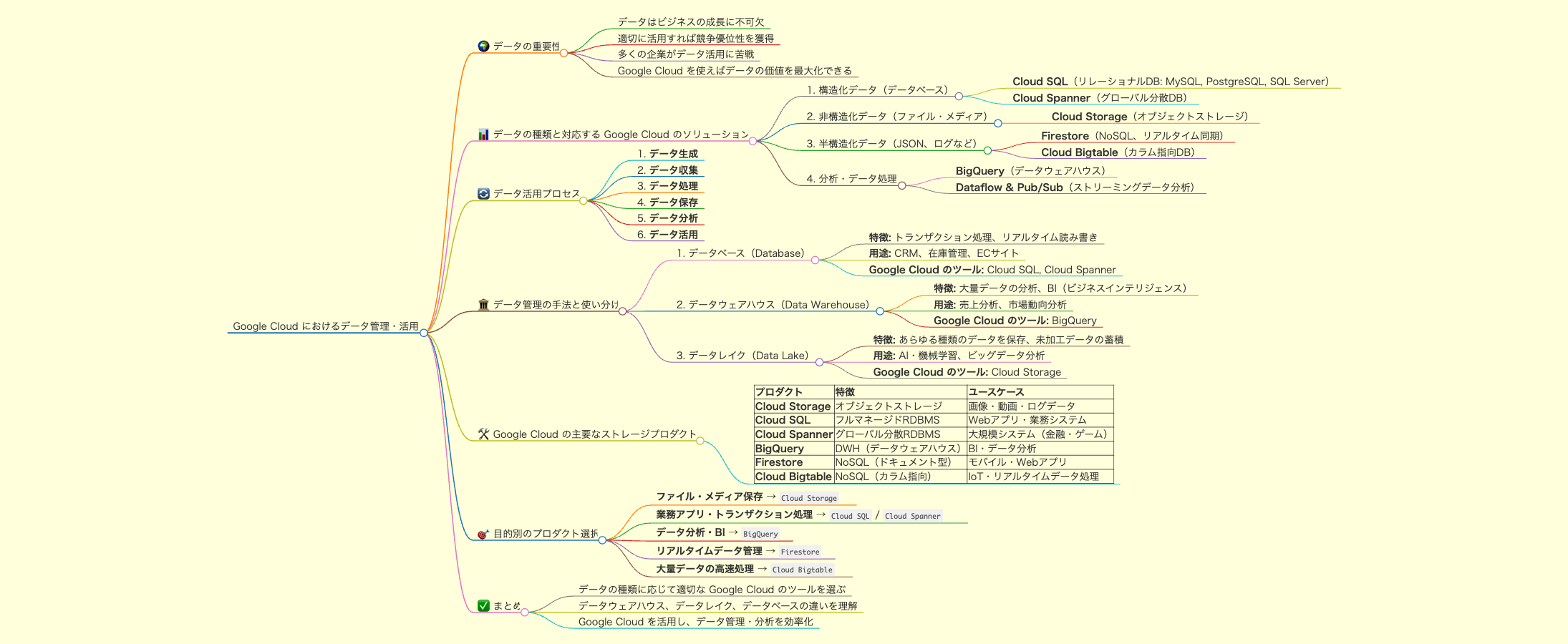The width and height of the screenshot is (1568, 644).
Task: Select the node 特徴: トランザクション処理、リアルタイム読み書き
Action: 983,238
